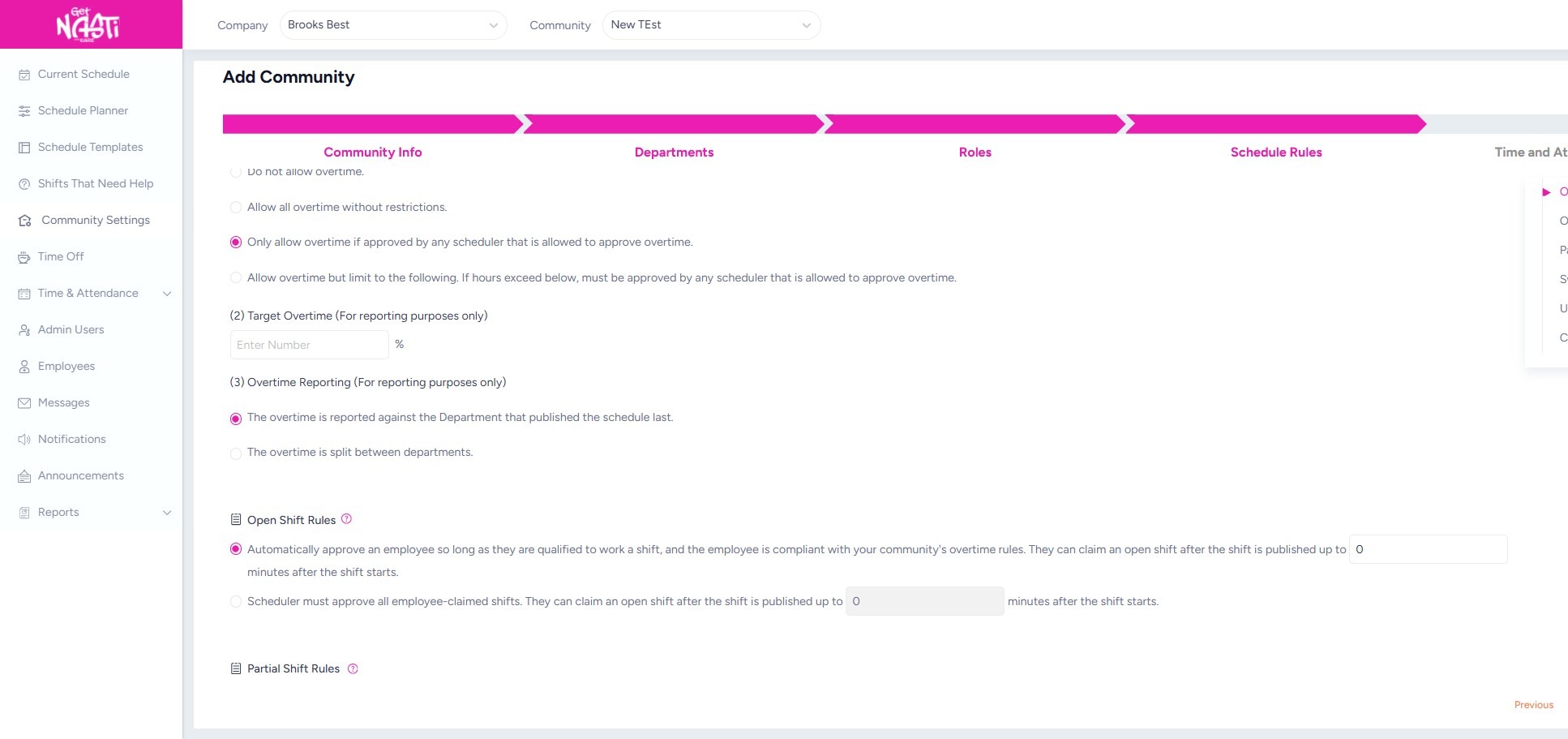This screenshot has height=739, width=1568.
Task: Click the 'Add Community' page heading
Action: coord(289,77)
